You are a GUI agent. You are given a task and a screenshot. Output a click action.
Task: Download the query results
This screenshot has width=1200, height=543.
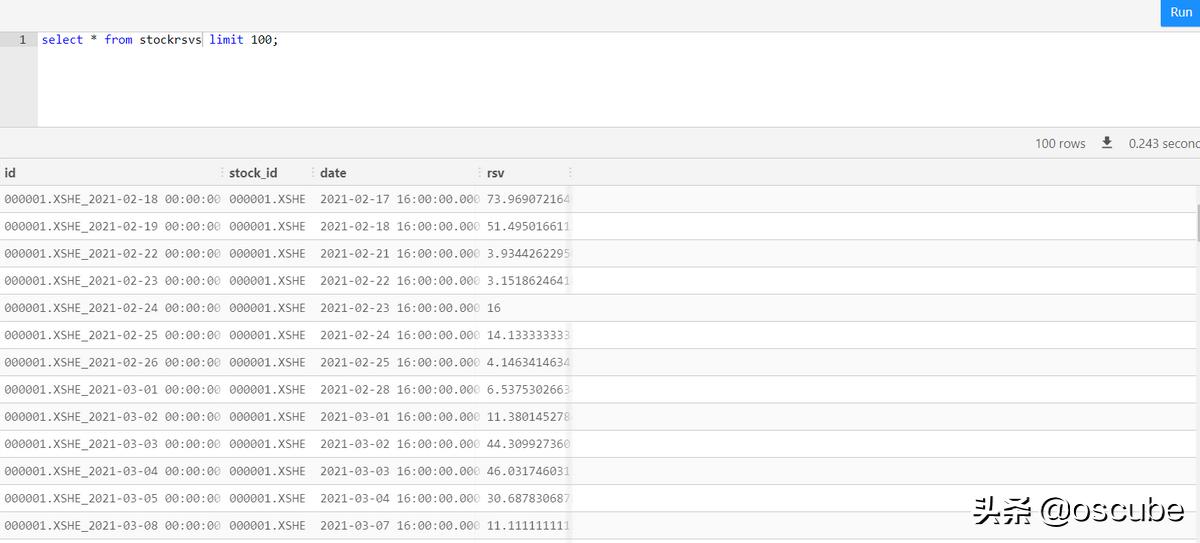[1107, 143]
